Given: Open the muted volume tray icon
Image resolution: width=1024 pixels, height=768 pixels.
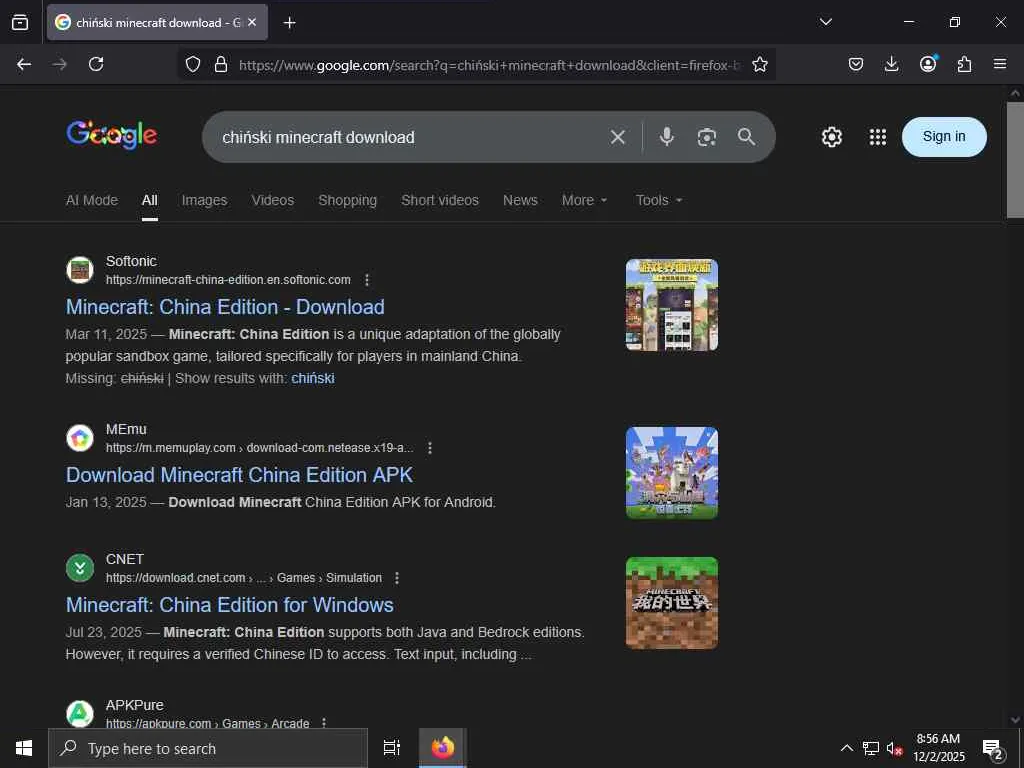Looking at the screenshot, I should pos(894,748).
